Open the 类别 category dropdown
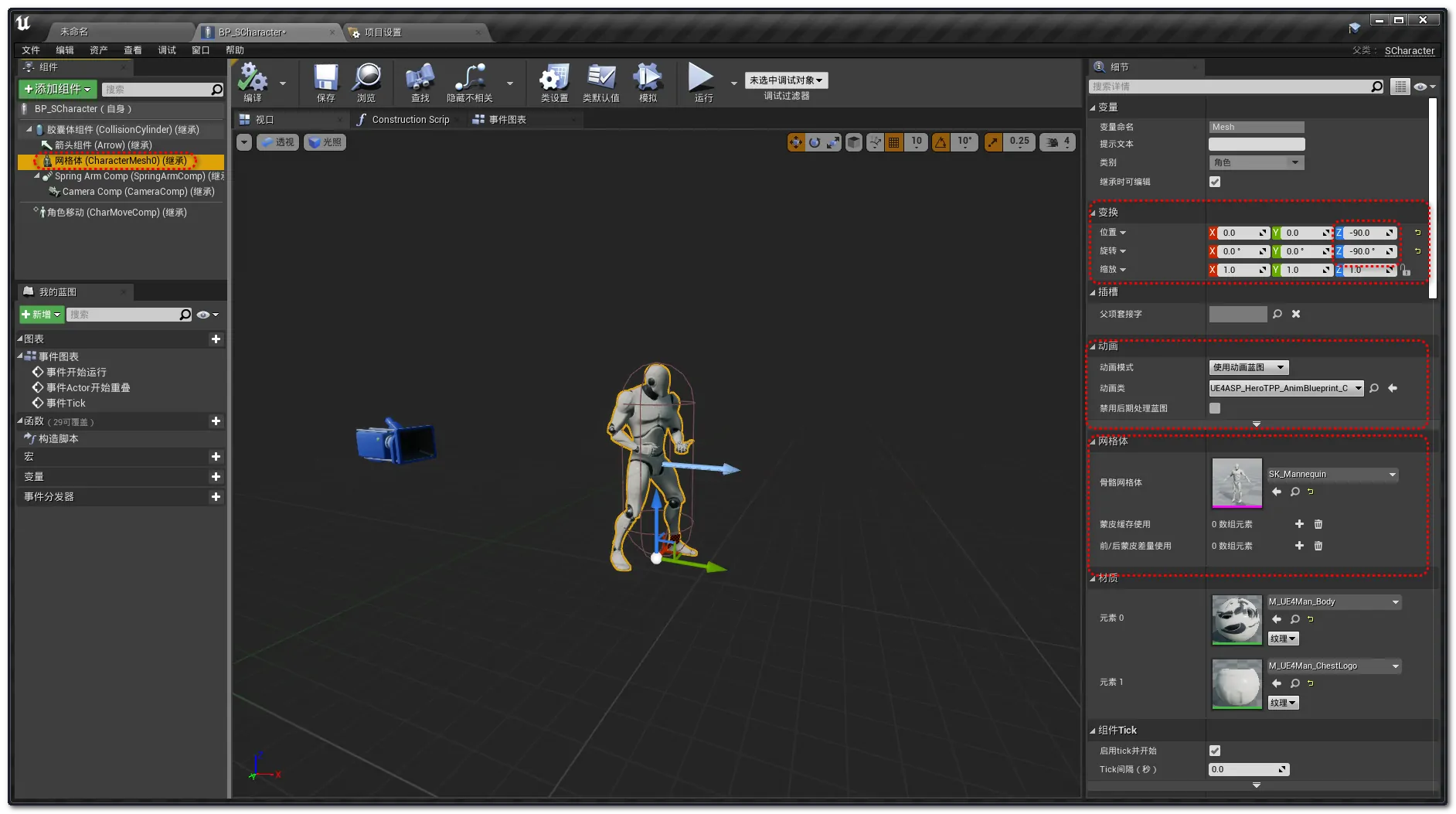 (1257, 162)
